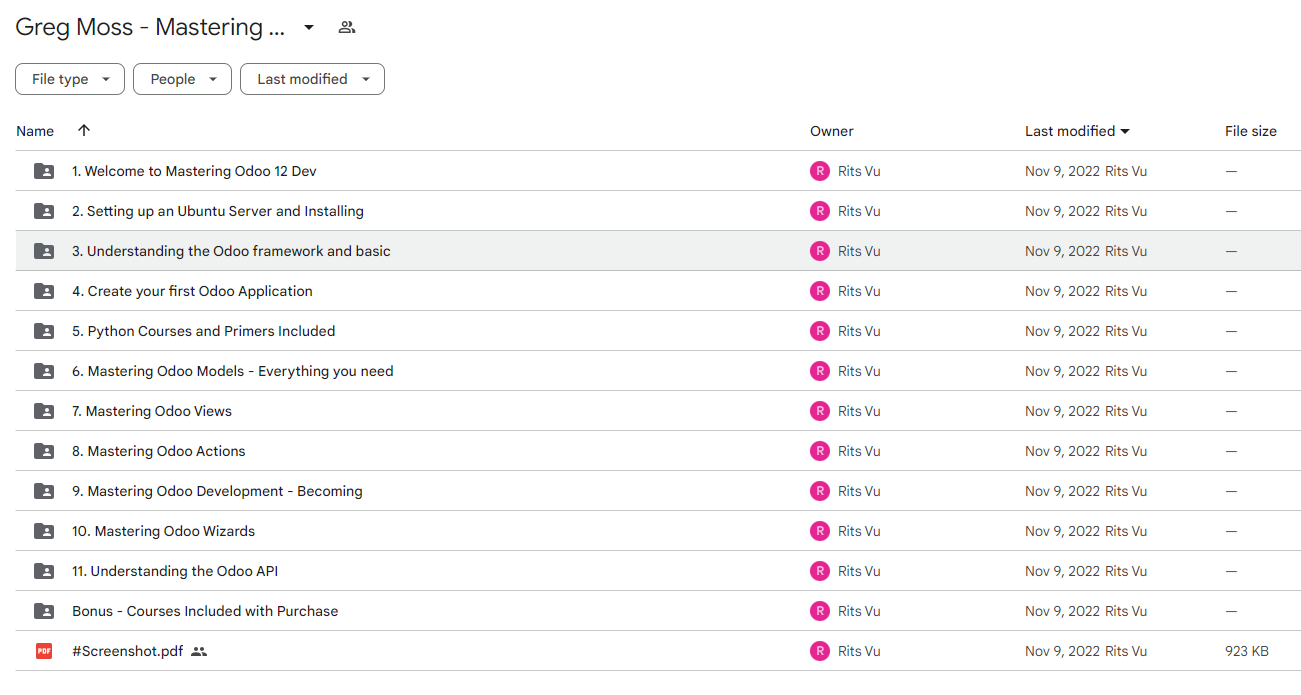The height and width of the screenshot is (695, 1301).
Task: Click shared icon next to #Screenshot.pdf name
Action: 199,651
